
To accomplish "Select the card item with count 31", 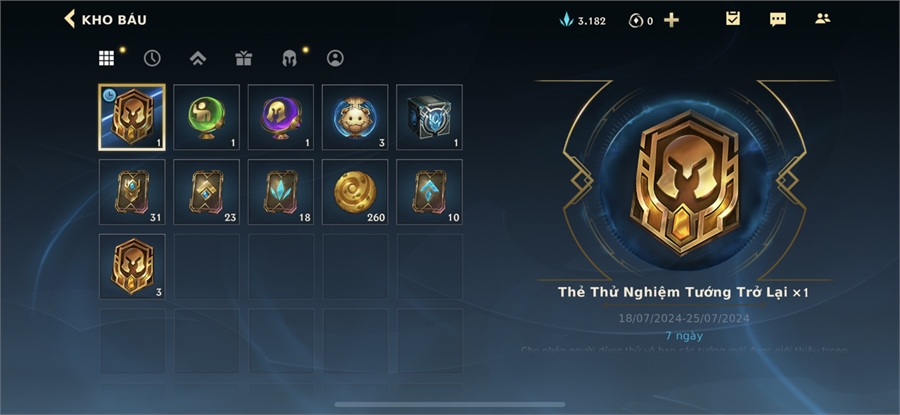I will (132, 192).
